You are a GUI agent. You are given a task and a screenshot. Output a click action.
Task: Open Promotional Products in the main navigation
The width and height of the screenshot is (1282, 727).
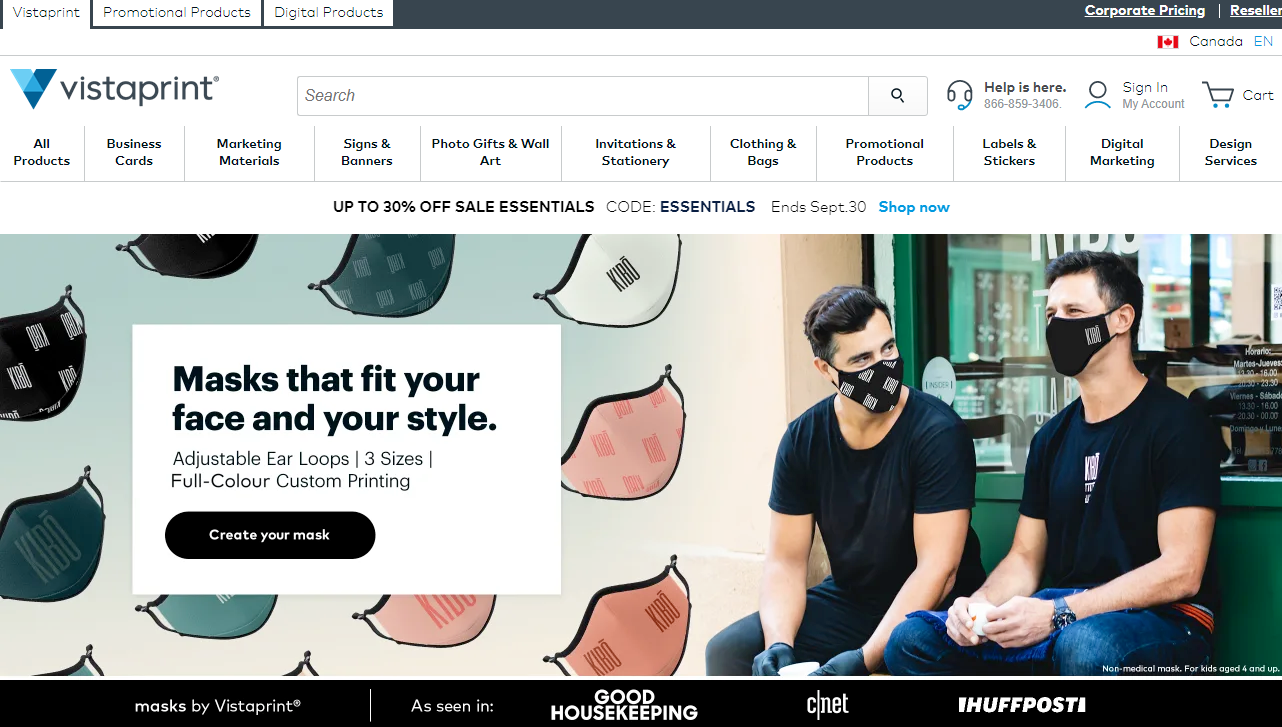[885, 152]
